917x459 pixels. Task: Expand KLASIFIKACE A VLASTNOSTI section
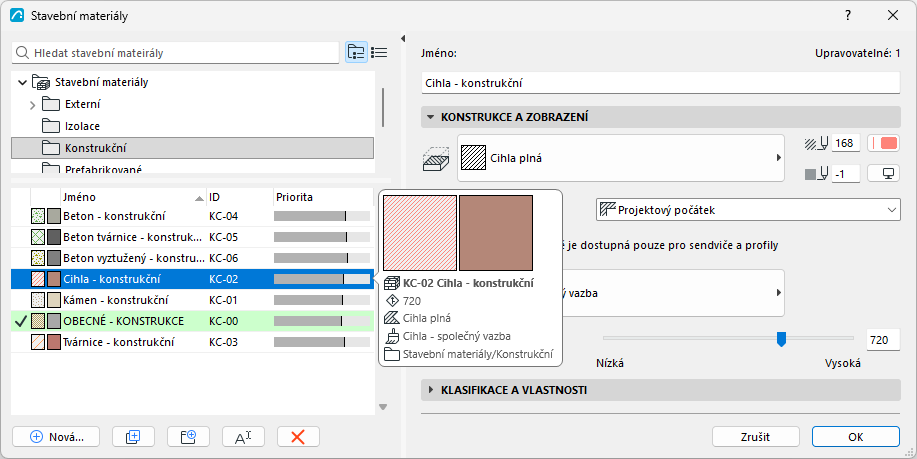431,390
